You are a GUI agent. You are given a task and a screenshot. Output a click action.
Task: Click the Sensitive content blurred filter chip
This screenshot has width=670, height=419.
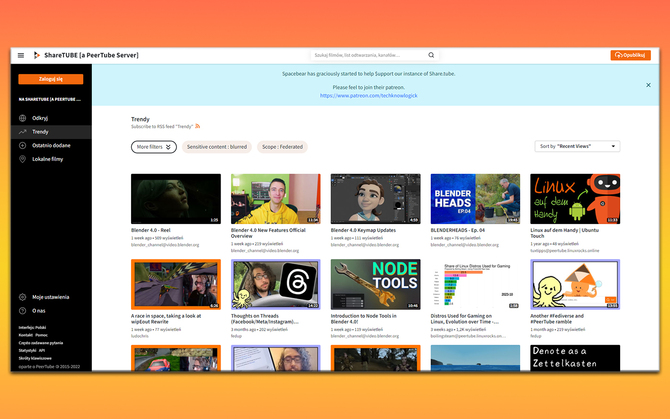pyautogui.click(x=217, y=147)
